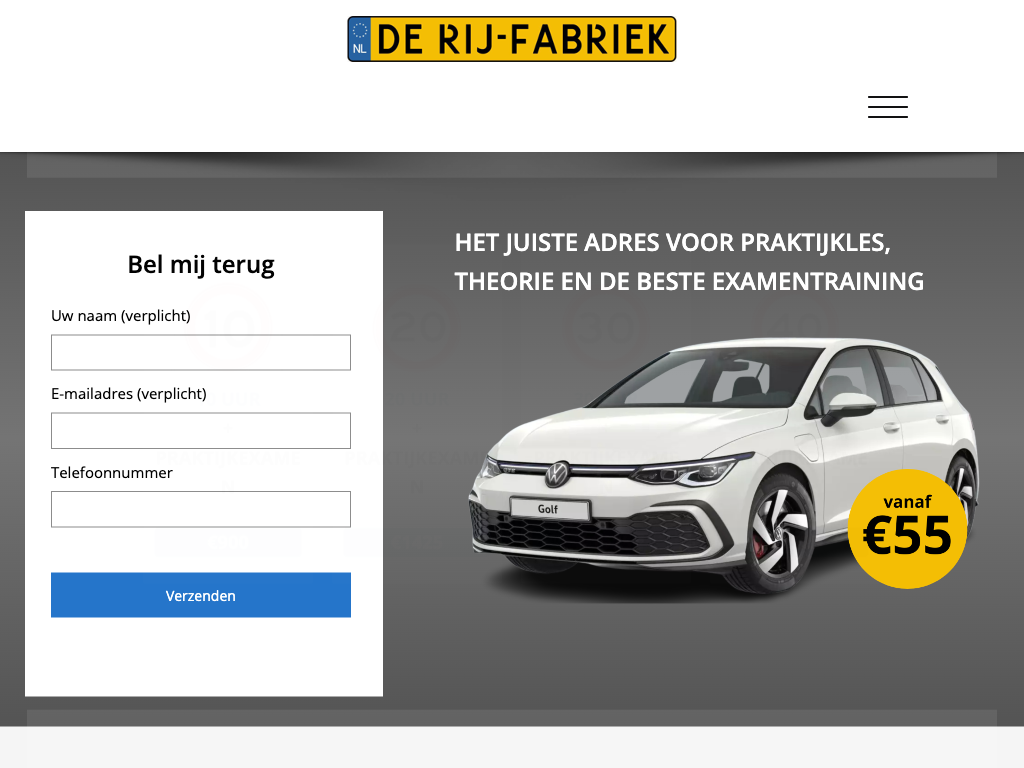Focus the Uw naam input field
The image size is (1024, 768).
[x=200, y=353]
